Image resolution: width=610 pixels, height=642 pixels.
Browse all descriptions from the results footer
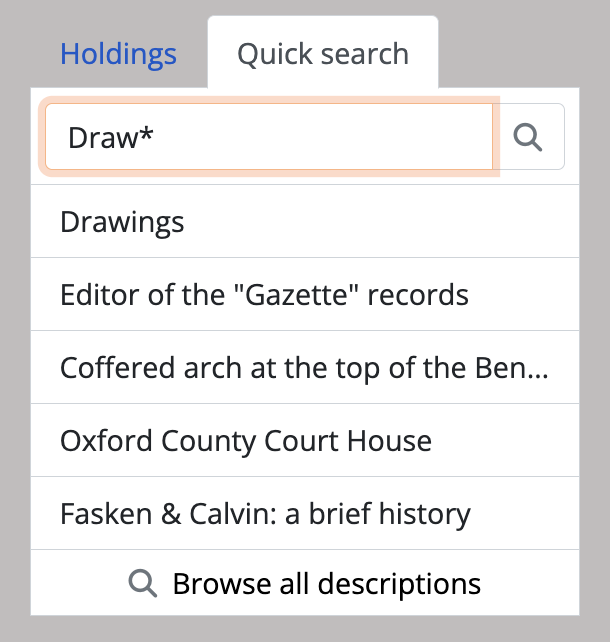(326, 583)
